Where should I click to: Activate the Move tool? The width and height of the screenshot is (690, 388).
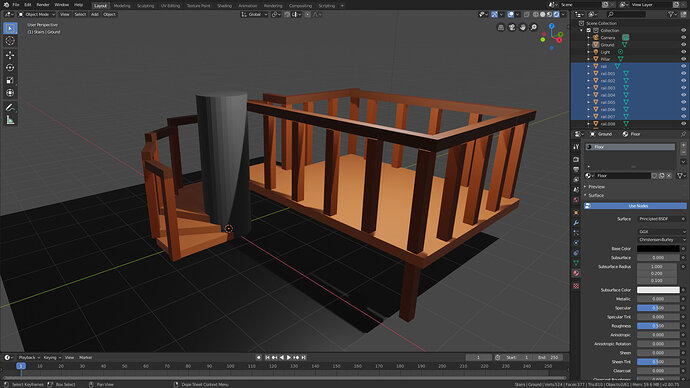[10, 55]
